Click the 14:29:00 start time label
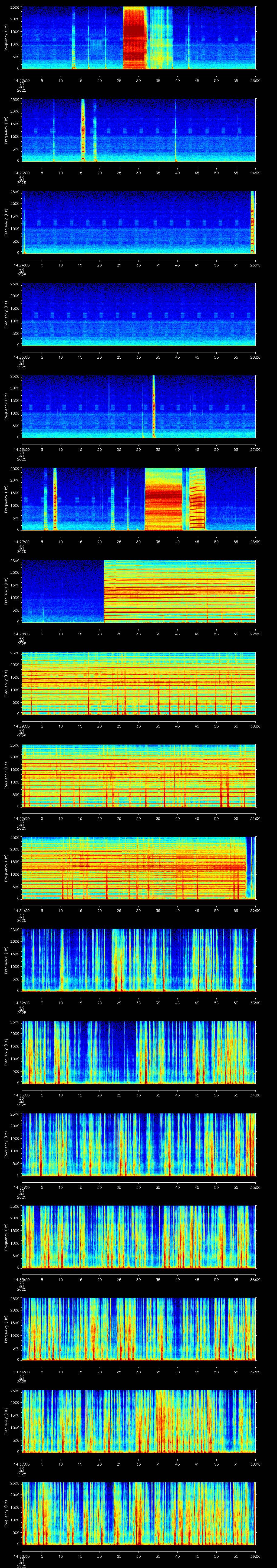 (21, 726)
